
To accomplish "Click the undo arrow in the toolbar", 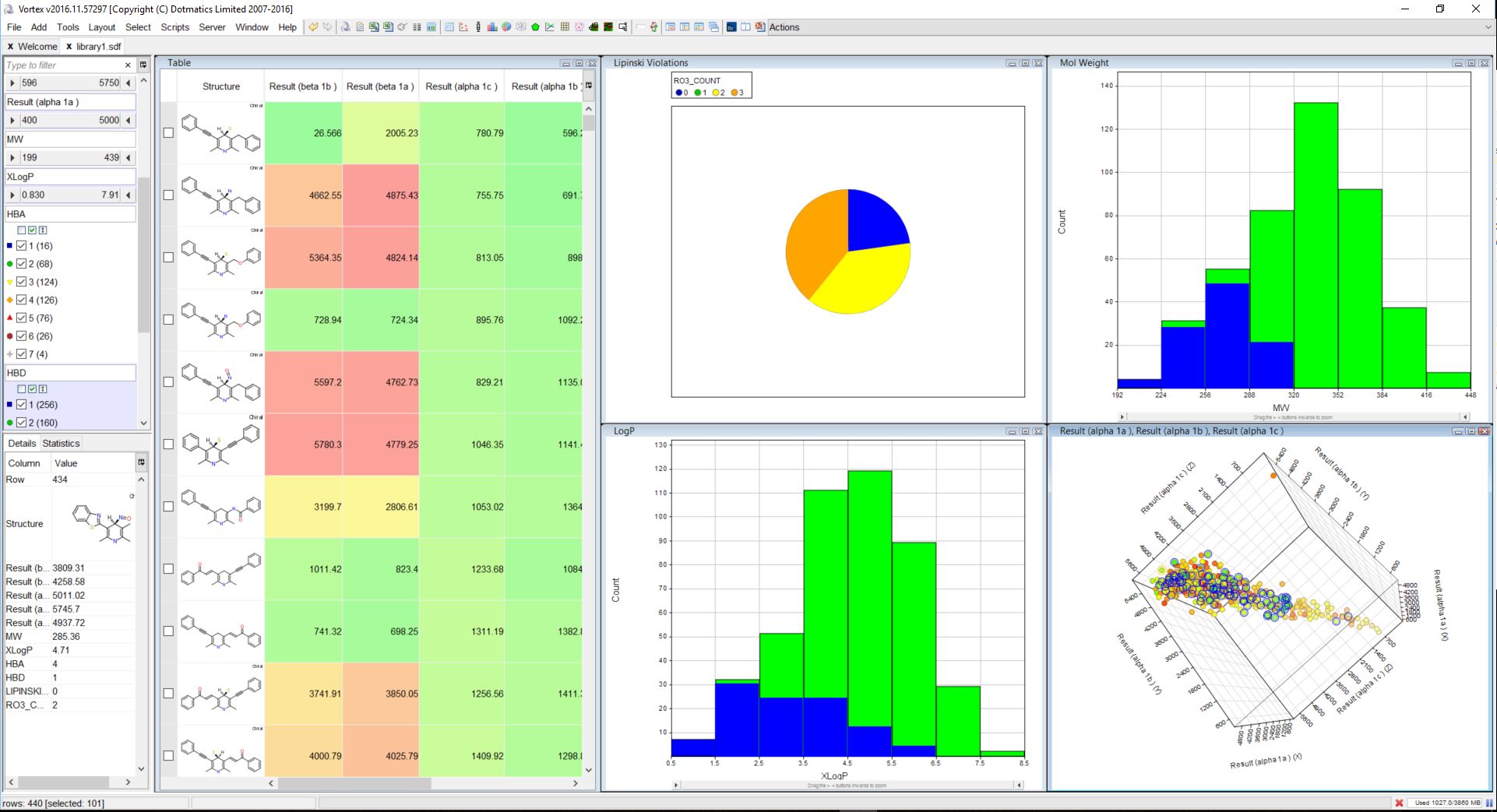I will click(313, 26).
